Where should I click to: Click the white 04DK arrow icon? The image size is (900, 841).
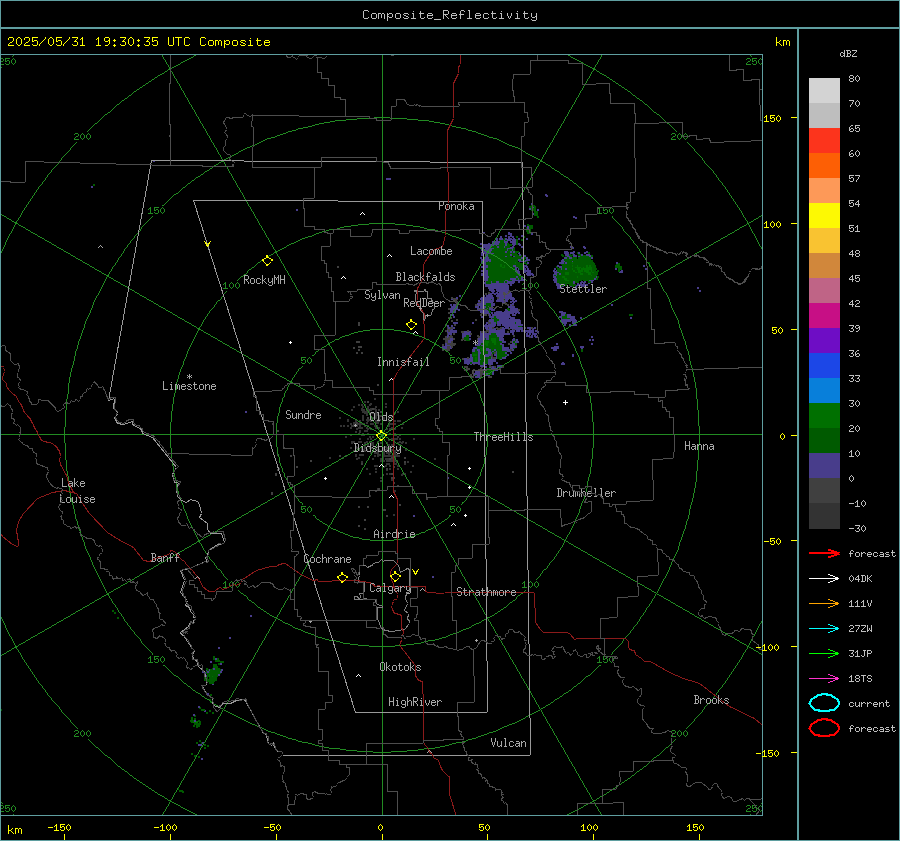coord(824,578)
